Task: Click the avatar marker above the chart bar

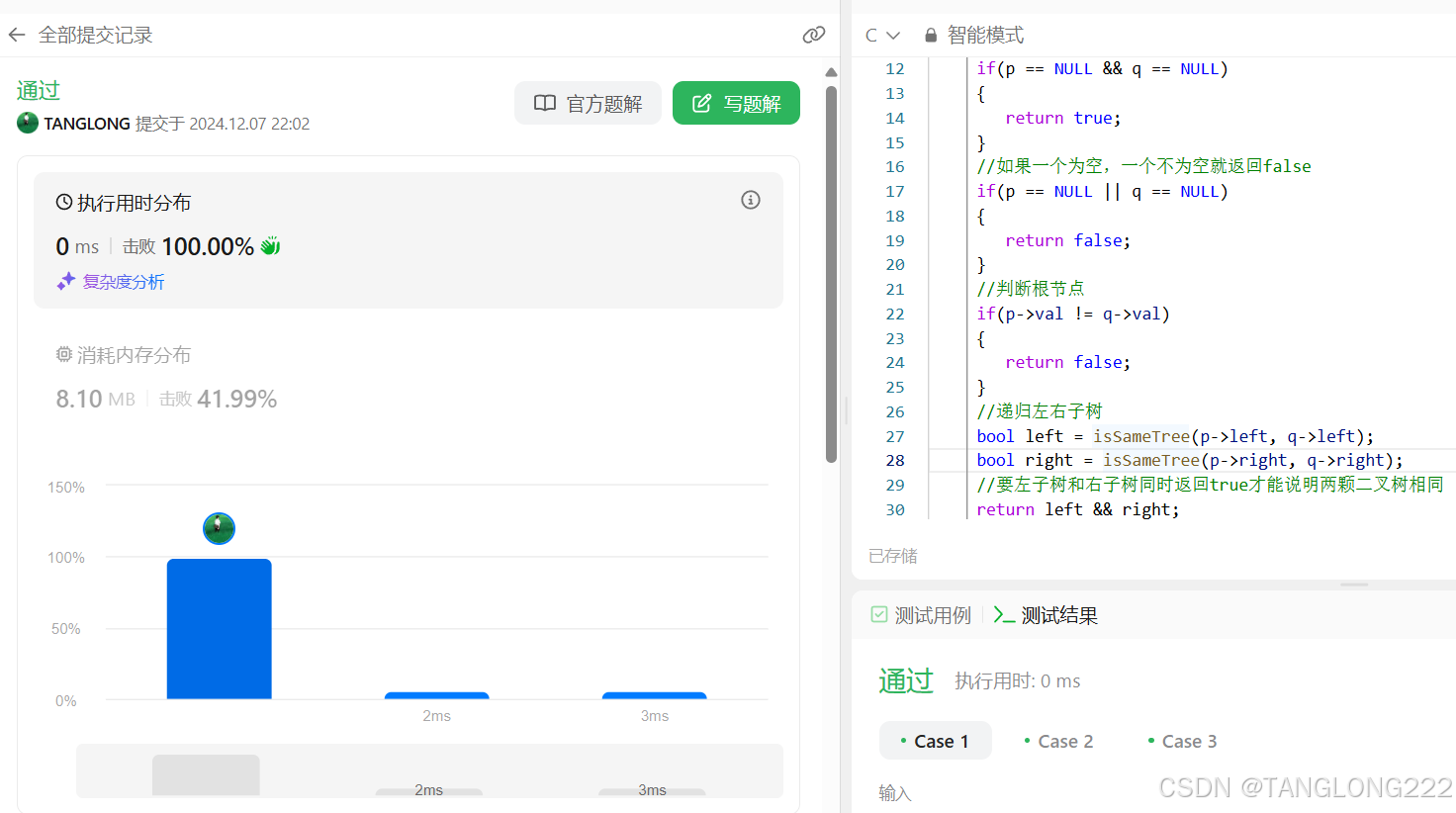Action: tap(219, 529)
